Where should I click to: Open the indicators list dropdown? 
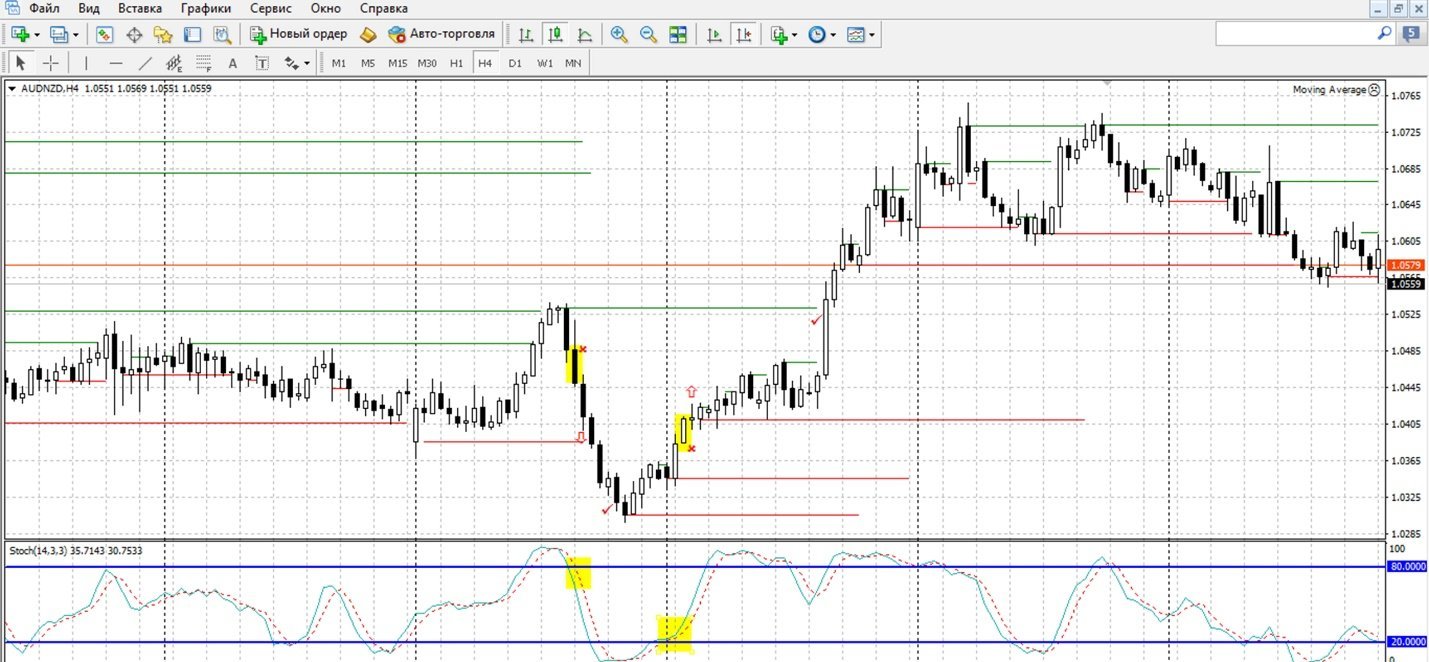tap(783, 34)
